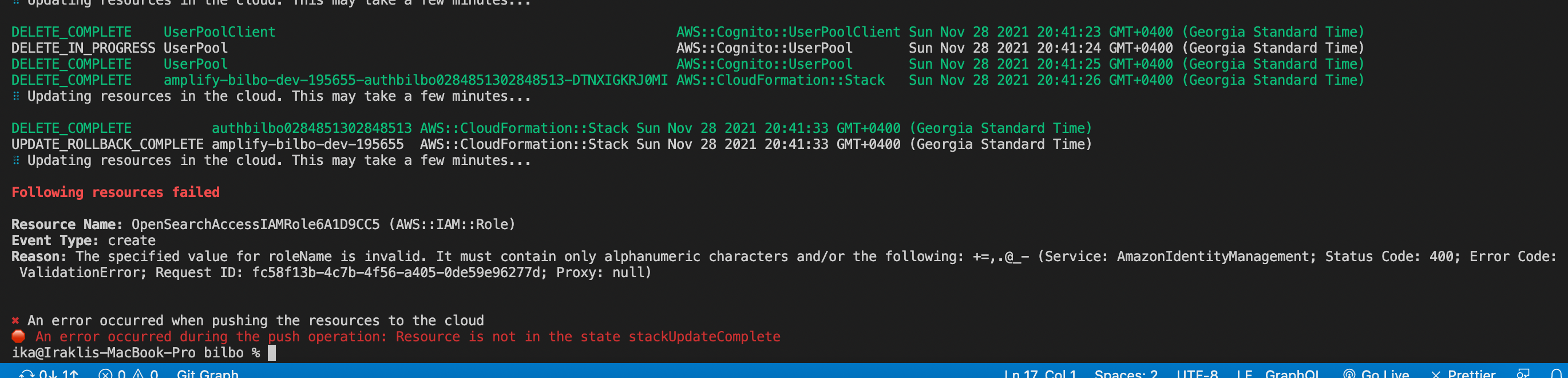Click the Go Live broadcast icon

[x=1349, y=373]
